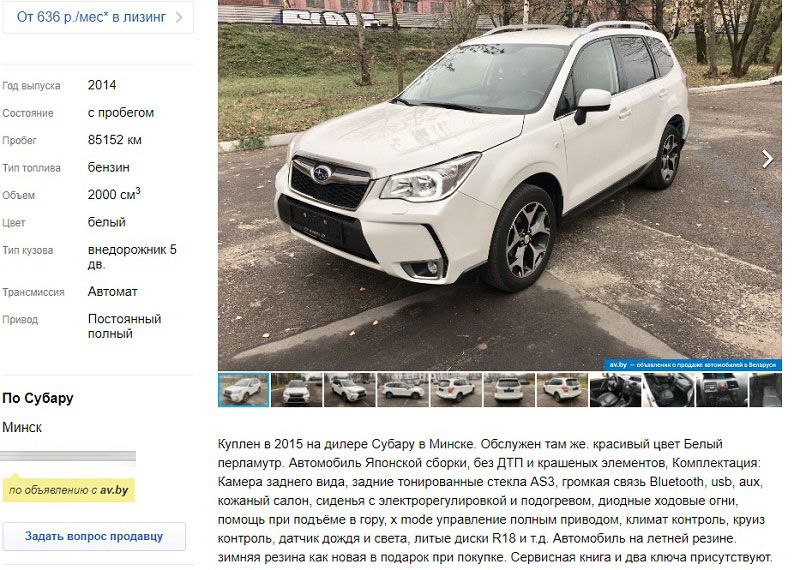Screen dimensions: 800x570
Task: Select first thumbnail of white Subaru
Action: 243,390
